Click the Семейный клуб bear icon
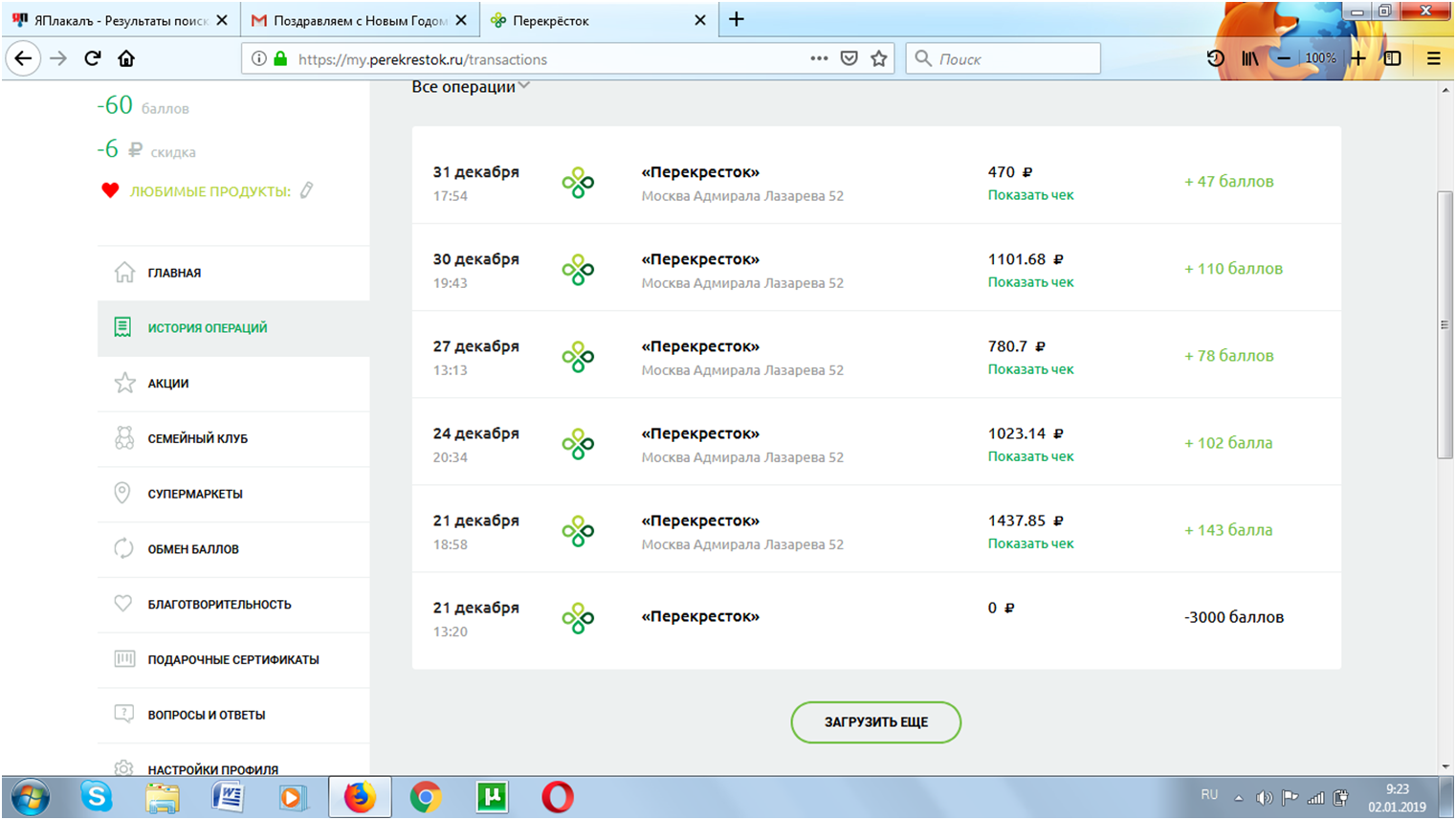1456x820 pixels. click(124, 438)
